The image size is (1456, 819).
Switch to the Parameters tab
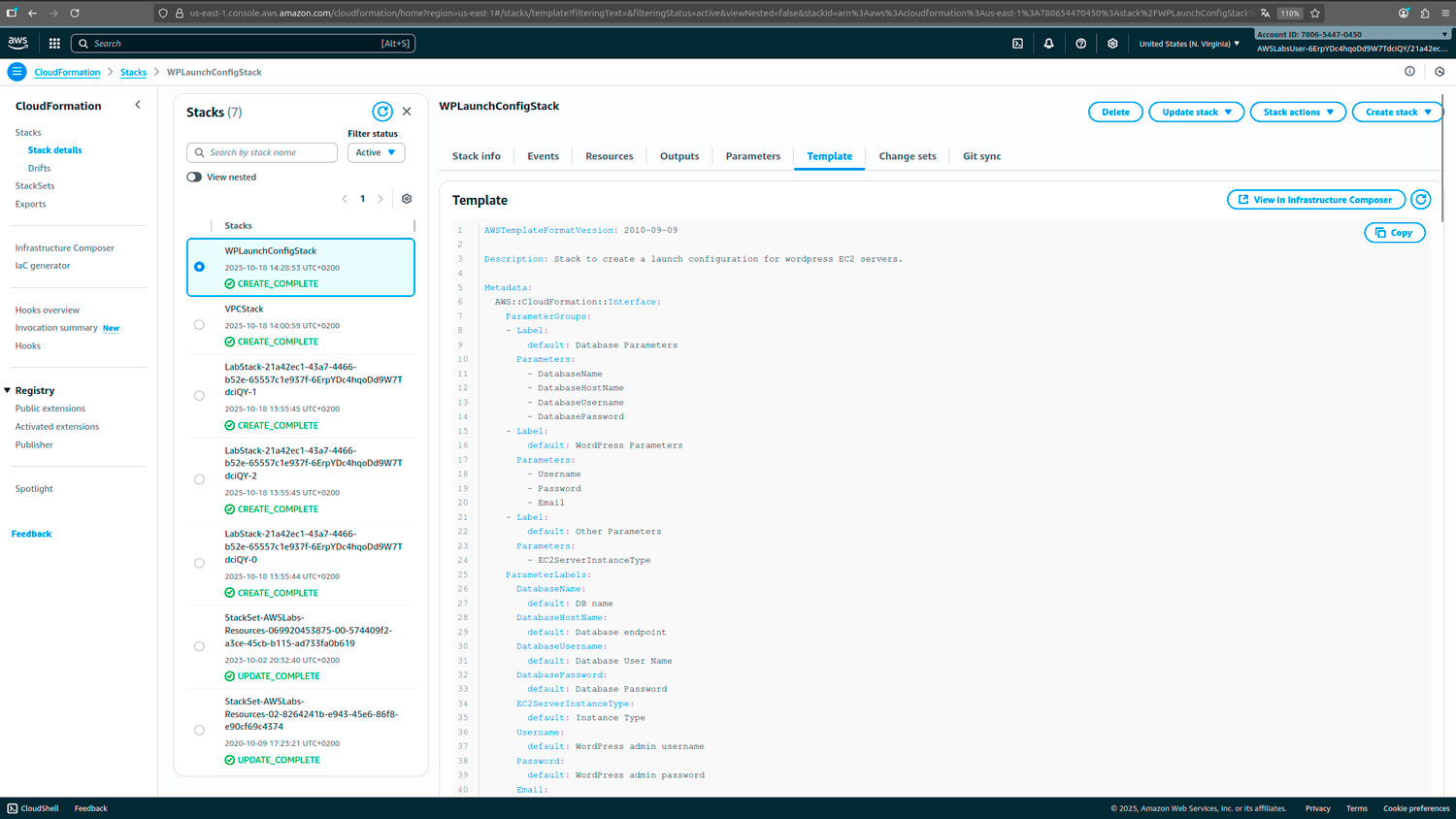752,156
